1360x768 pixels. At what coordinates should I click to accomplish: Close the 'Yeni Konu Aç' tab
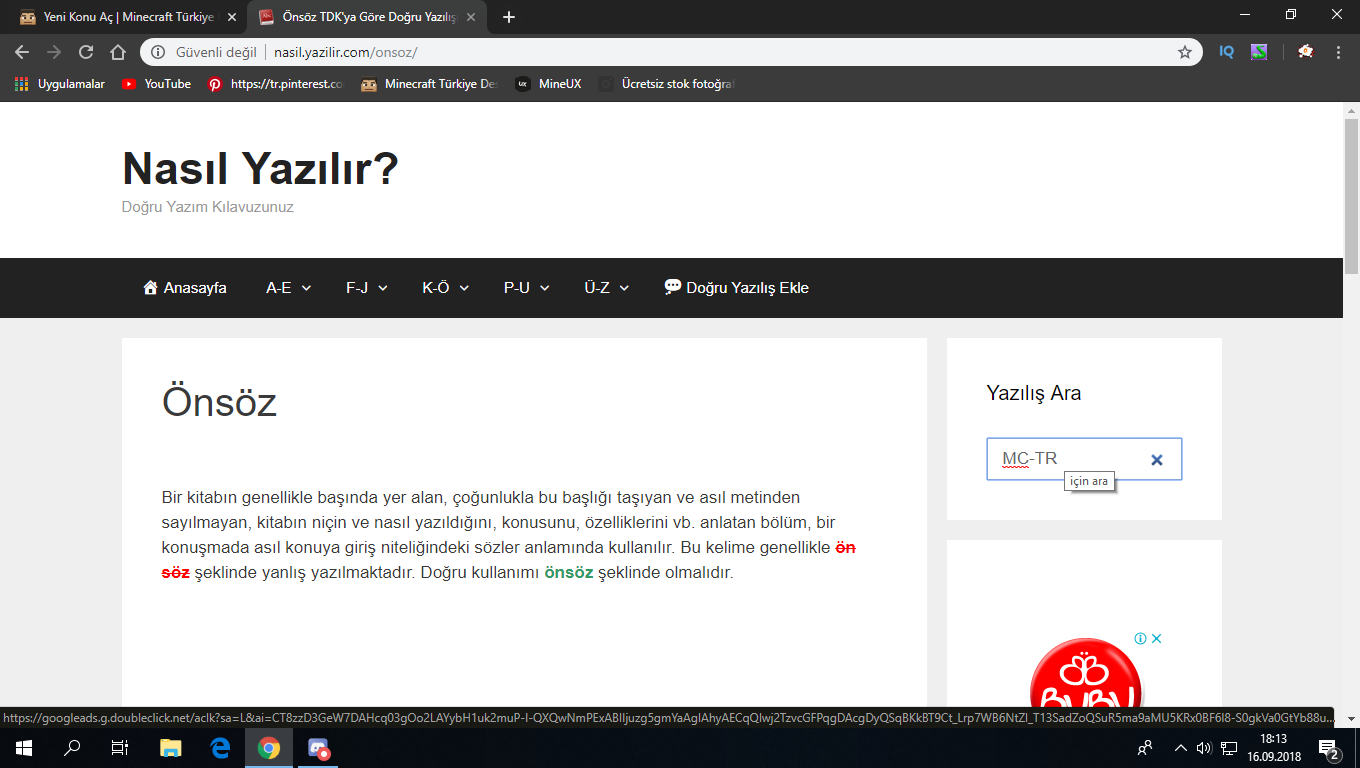click(x=232, y=17)
